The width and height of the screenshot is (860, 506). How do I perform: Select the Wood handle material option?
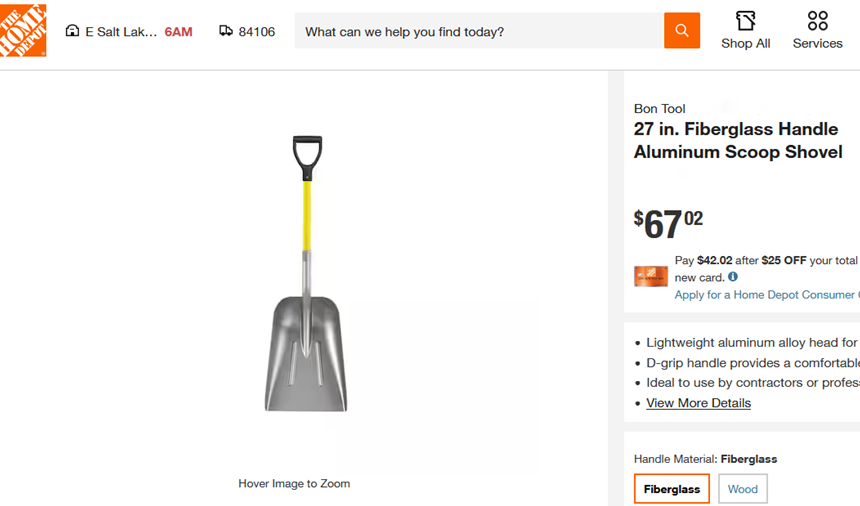pos(743,489)
